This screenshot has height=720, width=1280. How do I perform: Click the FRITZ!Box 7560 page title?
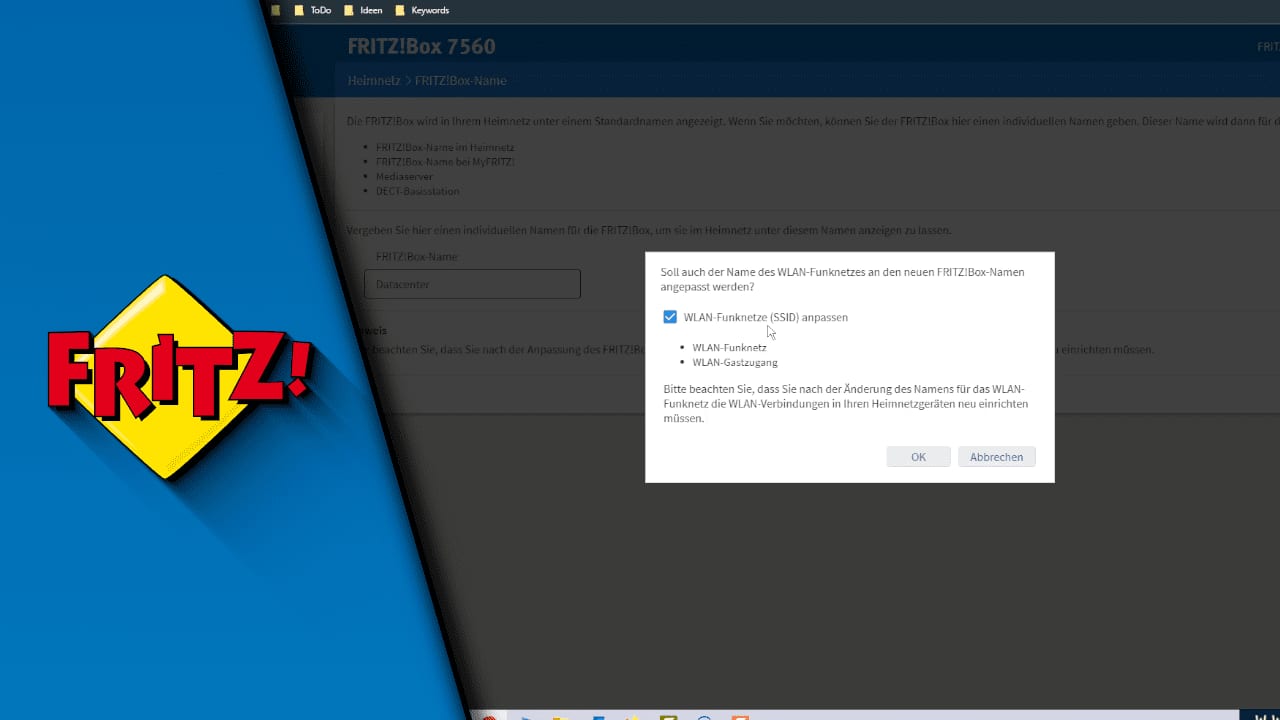421,47
